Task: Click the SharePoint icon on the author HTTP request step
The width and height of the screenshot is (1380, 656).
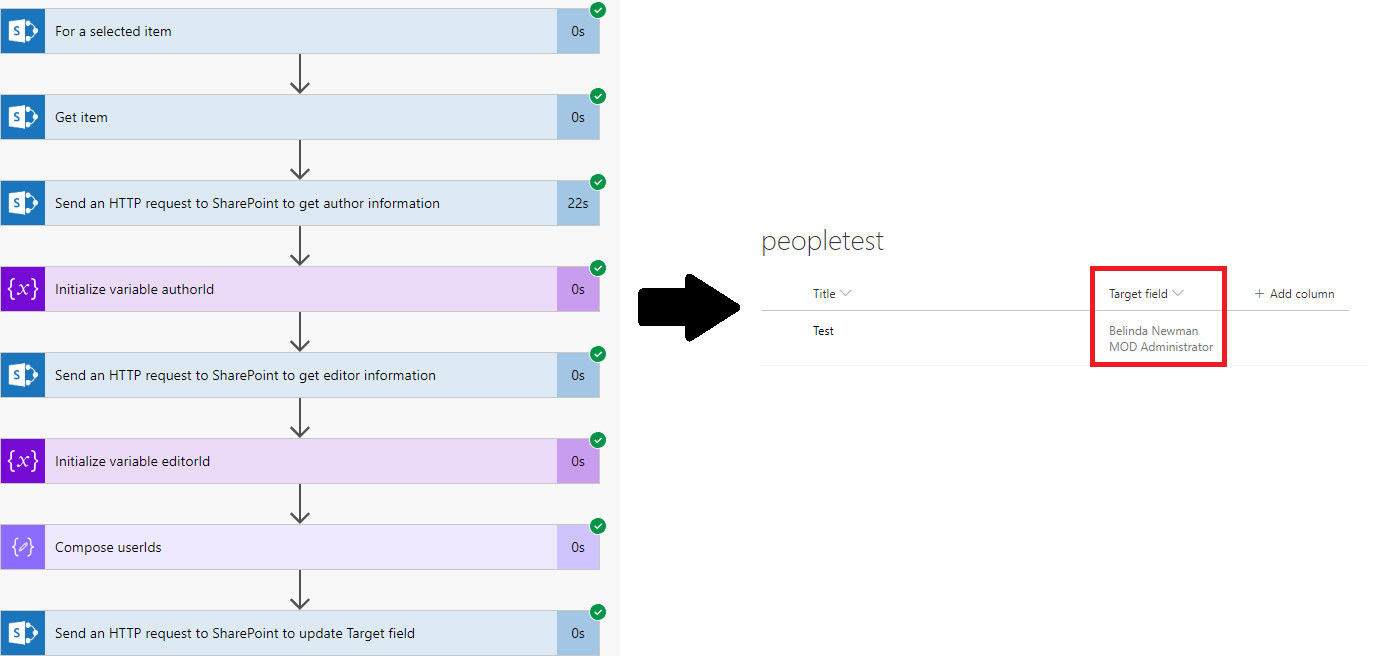Action: [22, 203]
